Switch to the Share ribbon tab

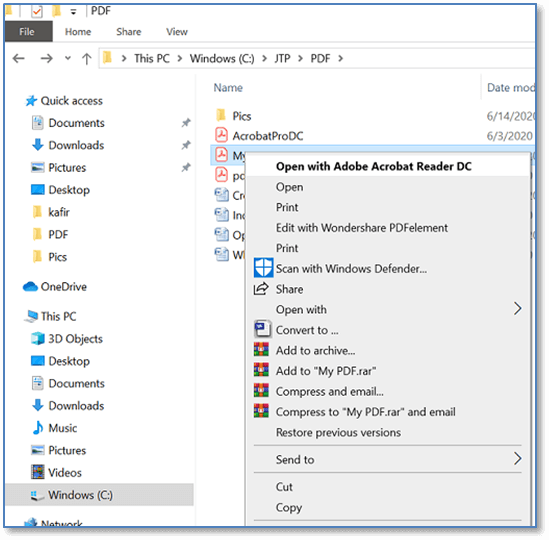(128, 32)
